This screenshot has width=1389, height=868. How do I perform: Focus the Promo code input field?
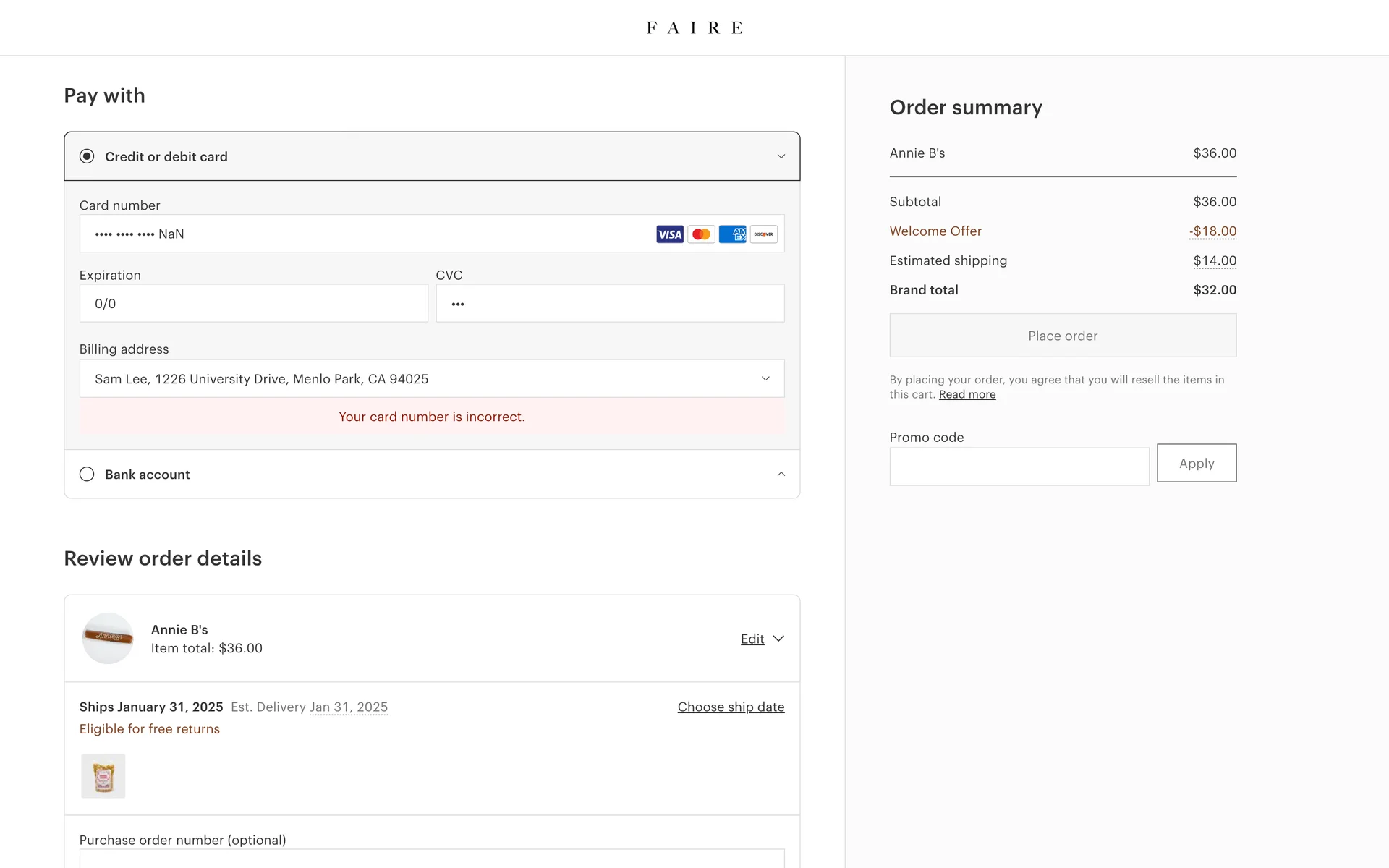tap(1019, 467)
